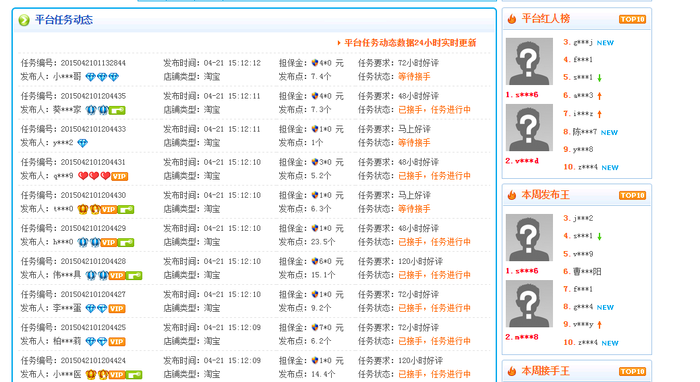The height and width of the screenshot is (382, 700).
Task: Click the green key badge next to 葵***家
Action: coord(117,110)
